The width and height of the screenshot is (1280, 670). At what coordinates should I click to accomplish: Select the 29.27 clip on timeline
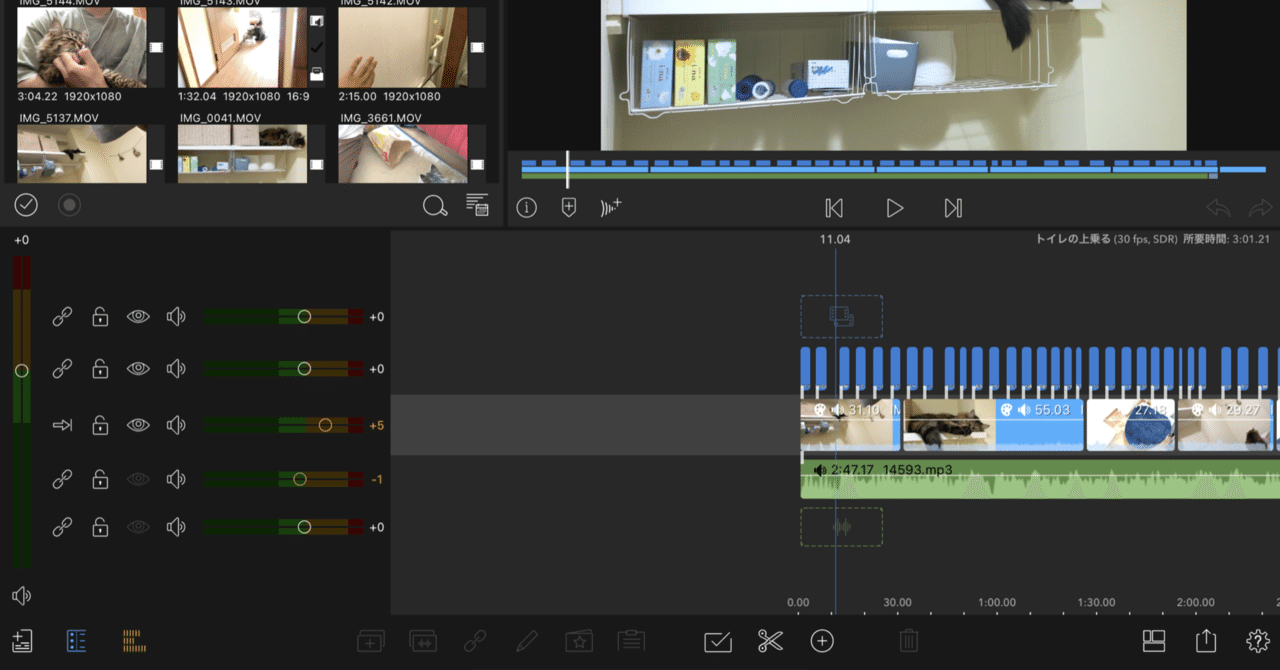click(1226, 425)
